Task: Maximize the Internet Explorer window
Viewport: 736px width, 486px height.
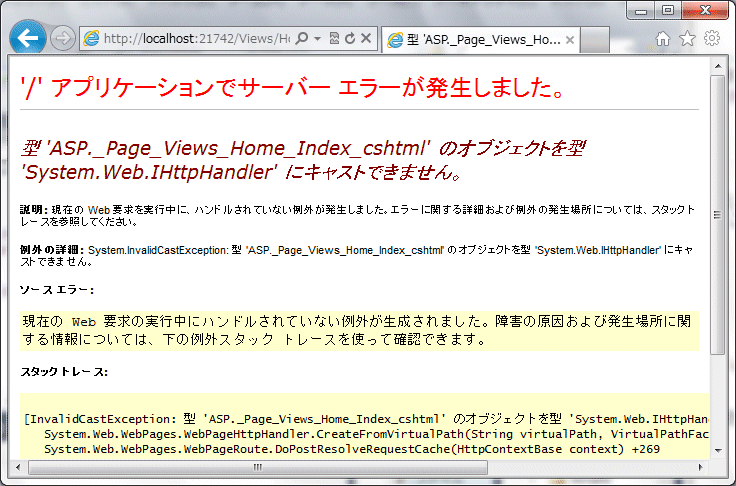Action: (668, 10)
